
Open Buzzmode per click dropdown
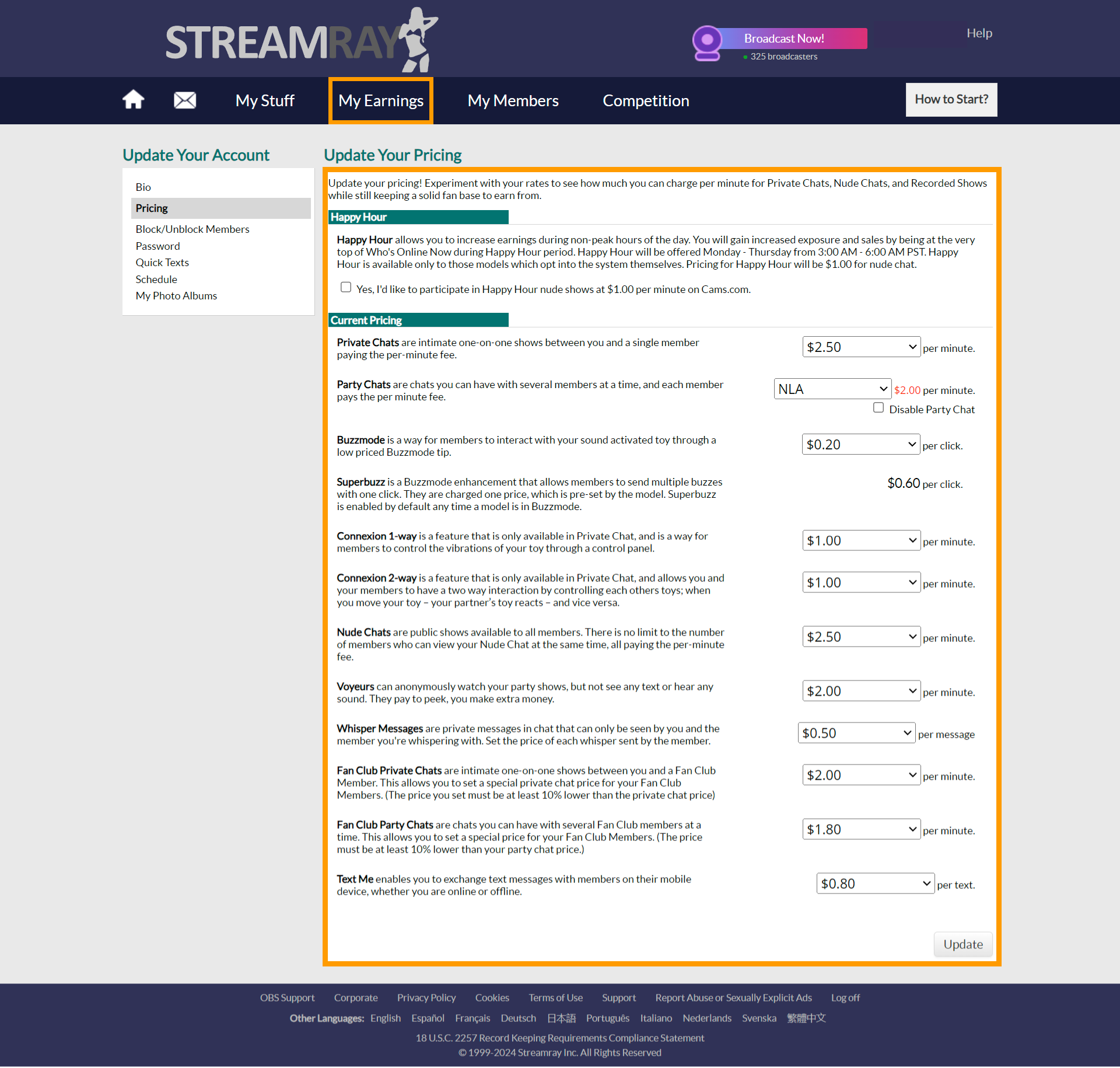pos(860,445)
